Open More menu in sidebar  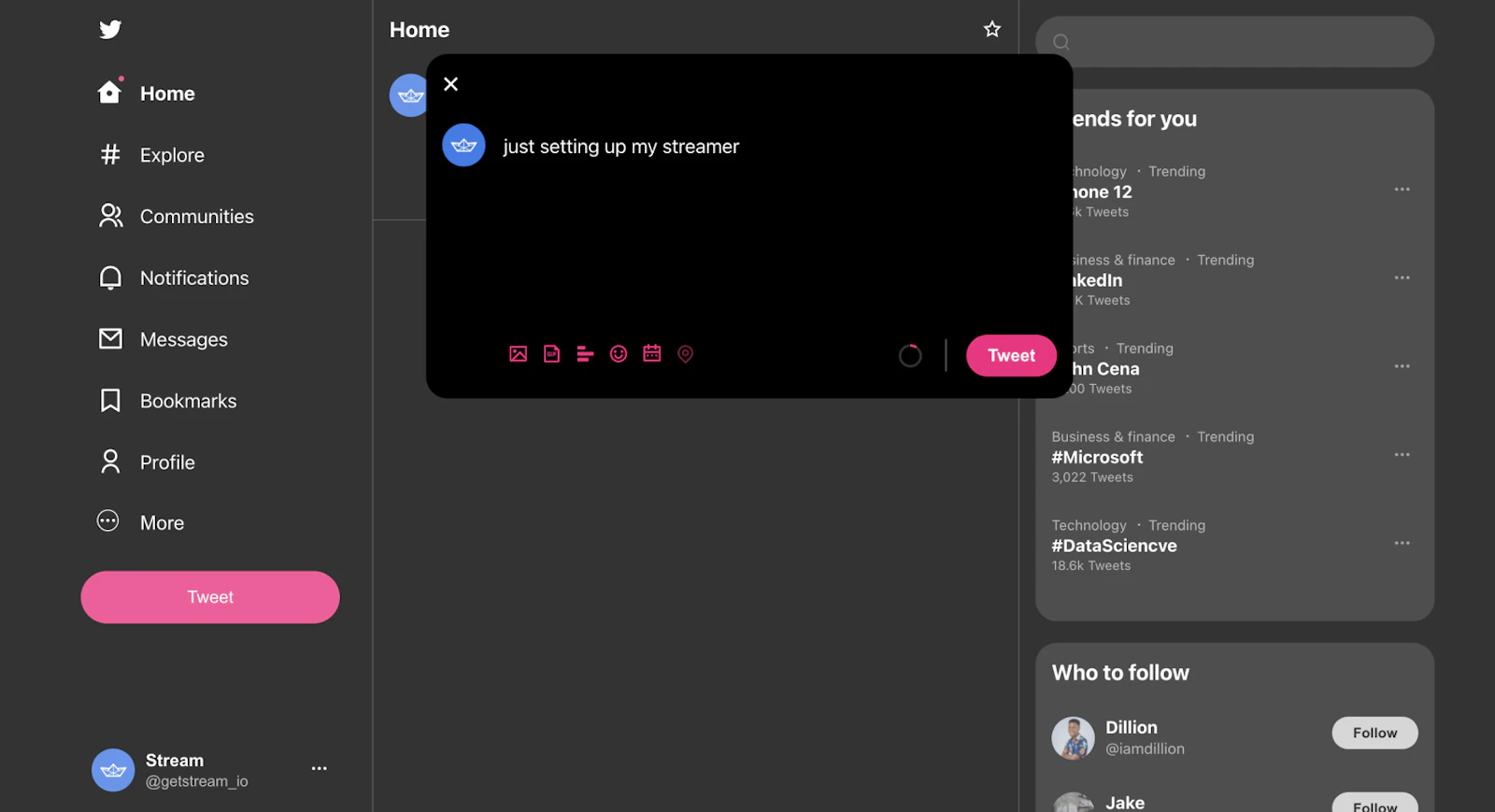141,522
